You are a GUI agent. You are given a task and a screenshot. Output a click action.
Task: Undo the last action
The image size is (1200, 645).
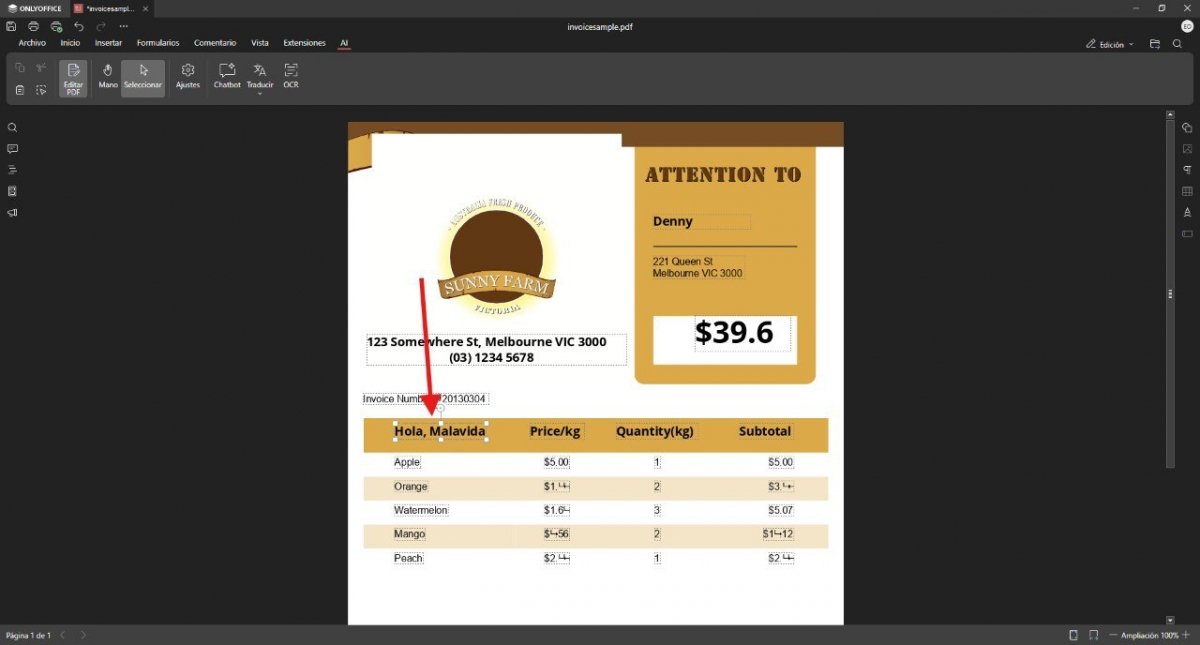tap(79, 26)
